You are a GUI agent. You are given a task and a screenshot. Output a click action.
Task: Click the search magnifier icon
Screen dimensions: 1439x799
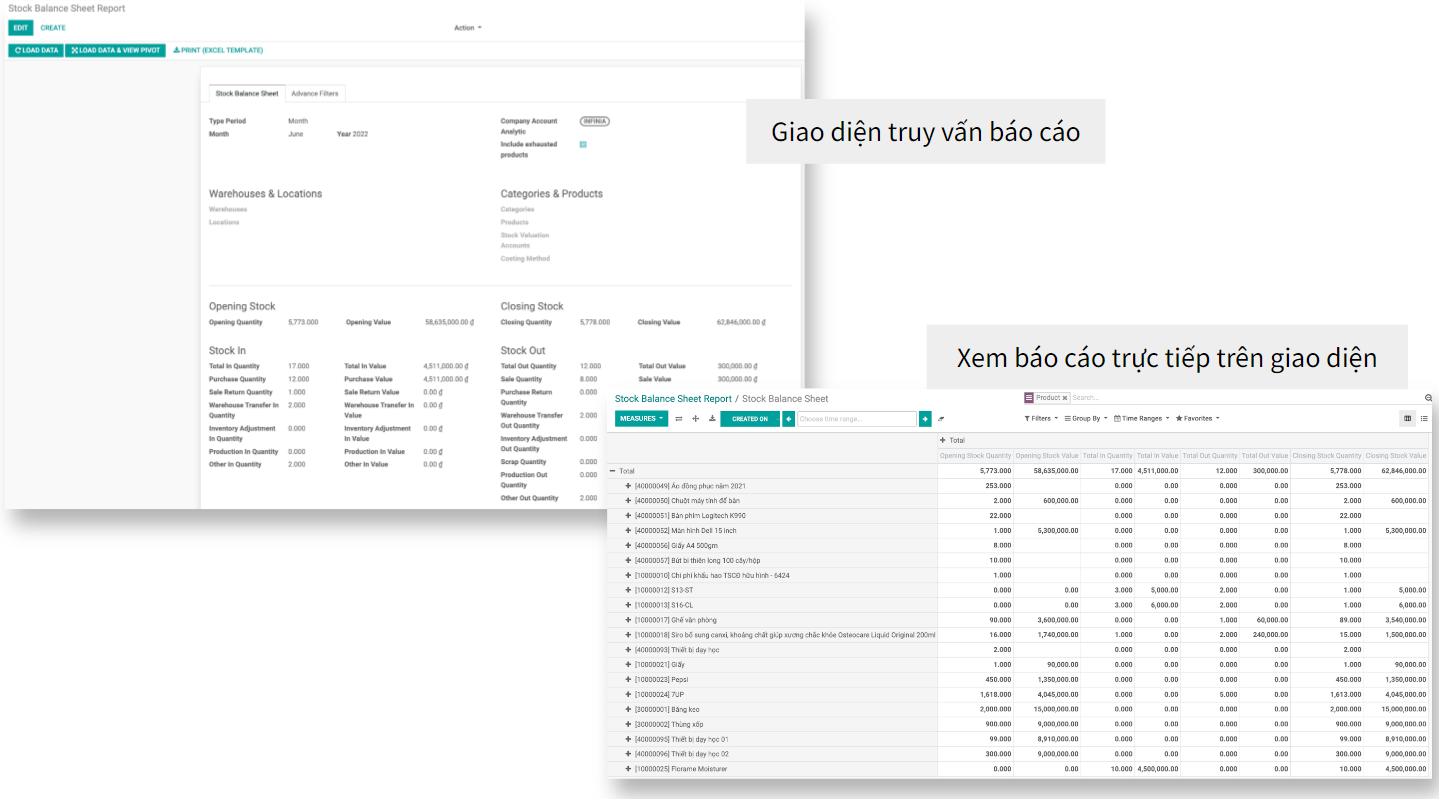click(1428, 398)
